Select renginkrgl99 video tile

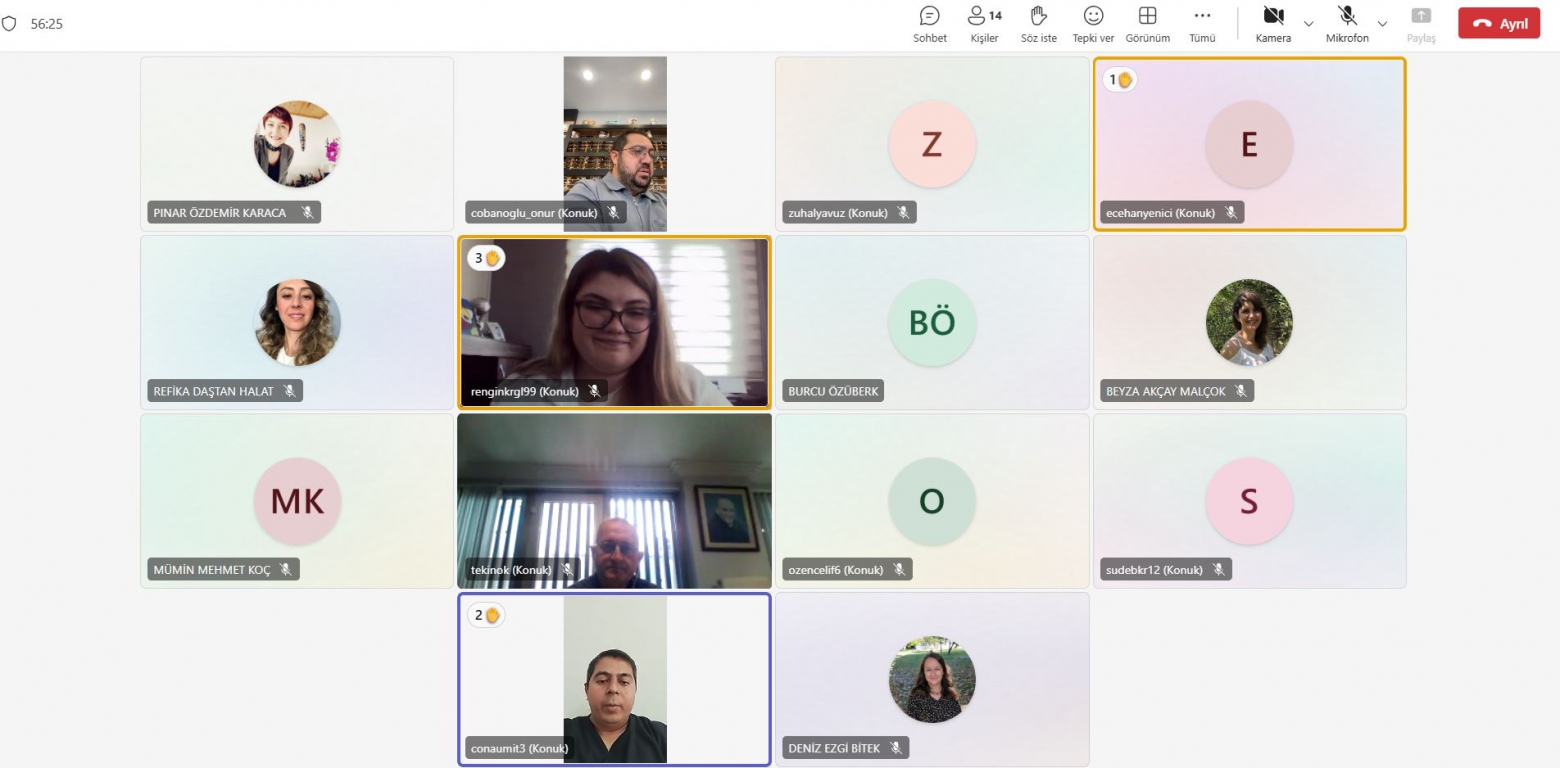tap(614, 320)
